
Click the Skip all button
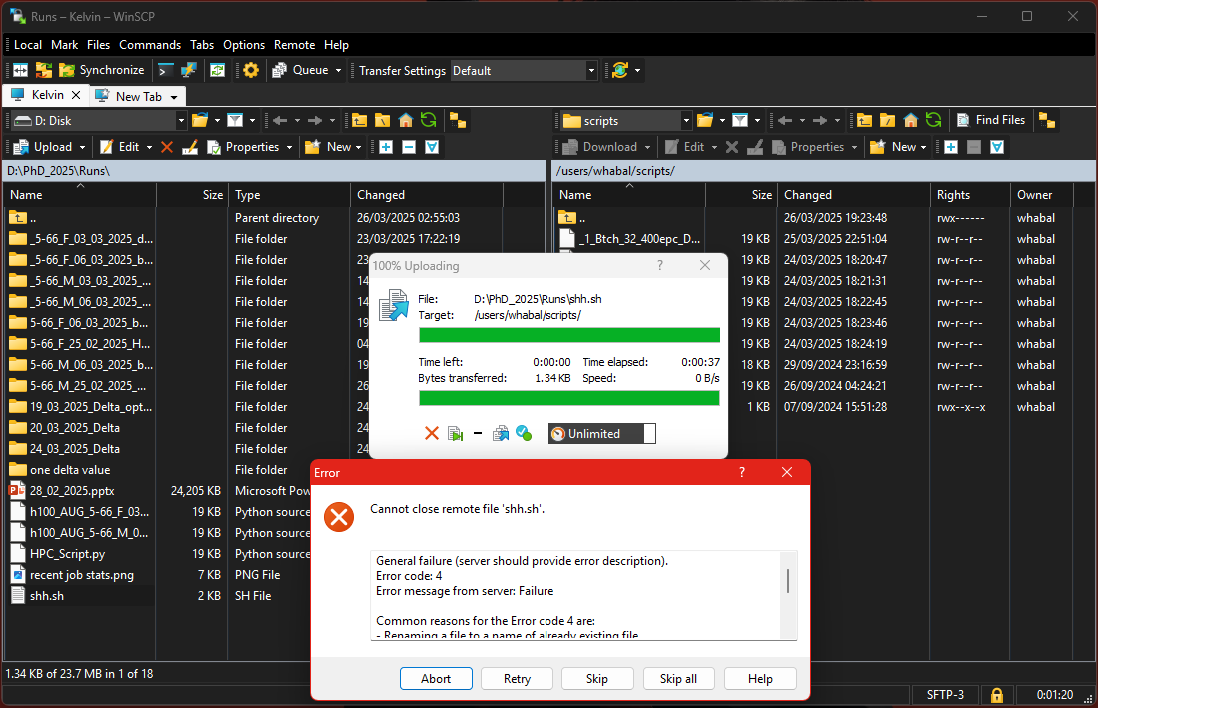coord(678,678)
